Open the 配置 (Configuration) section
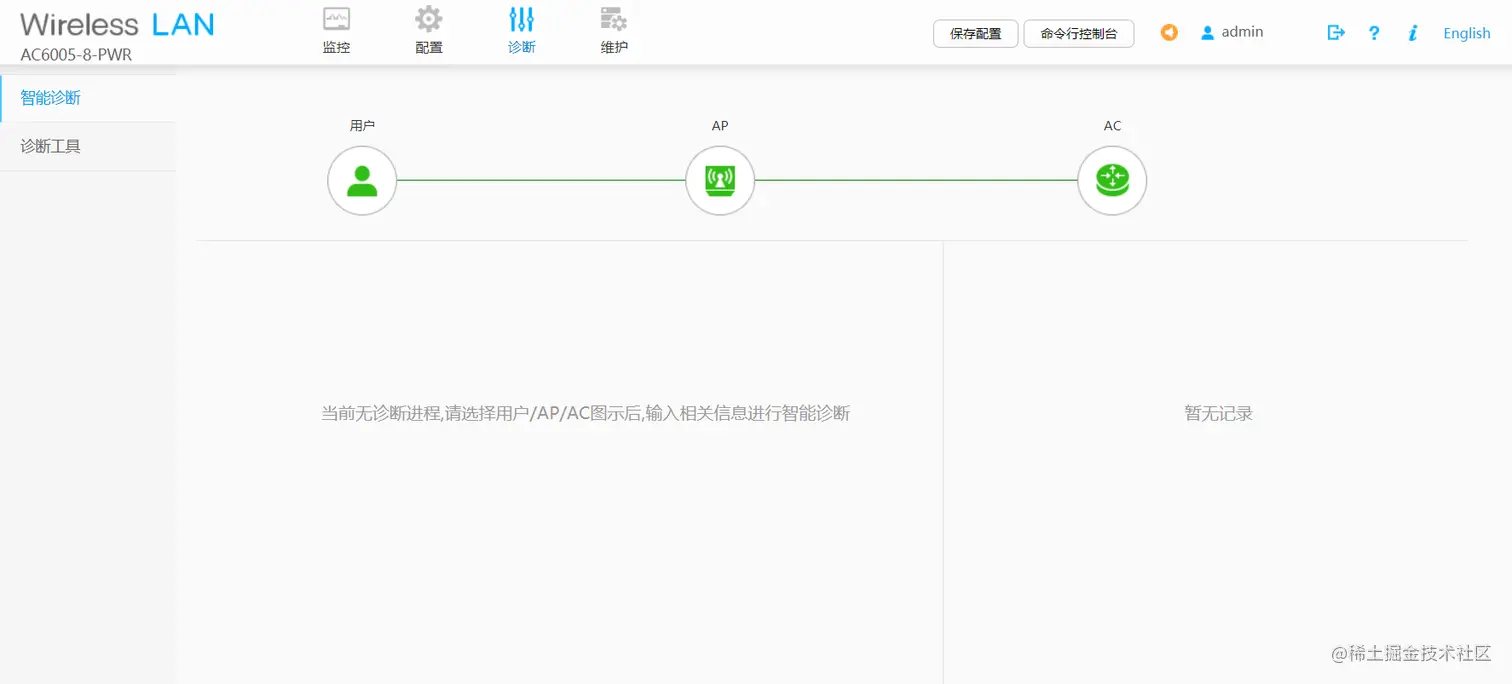This screenshot has height=684, width=1512. pyautogui.click(x=428, y=30)
